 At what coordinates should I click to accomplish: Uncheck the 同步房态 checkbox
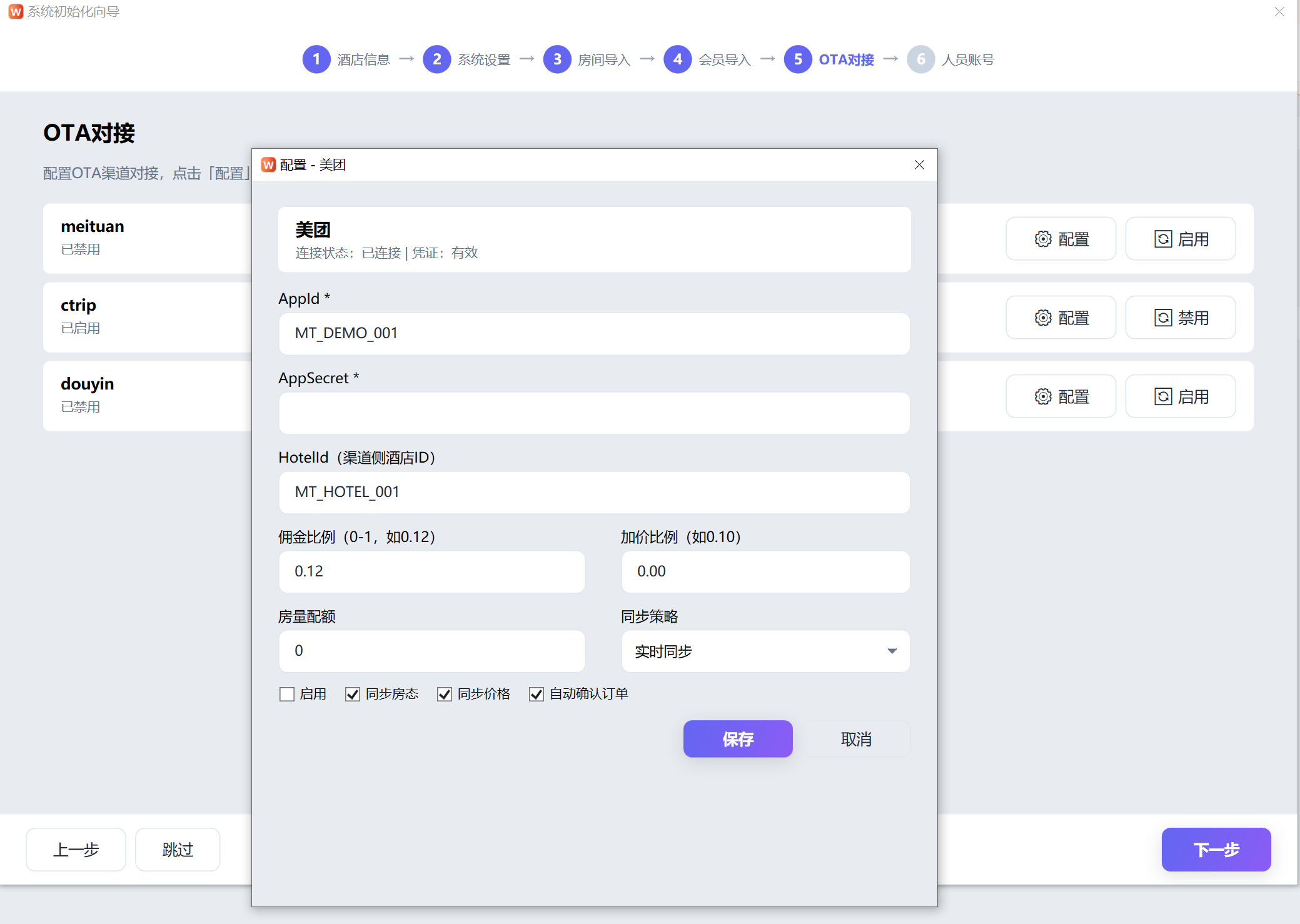(353, 694)
